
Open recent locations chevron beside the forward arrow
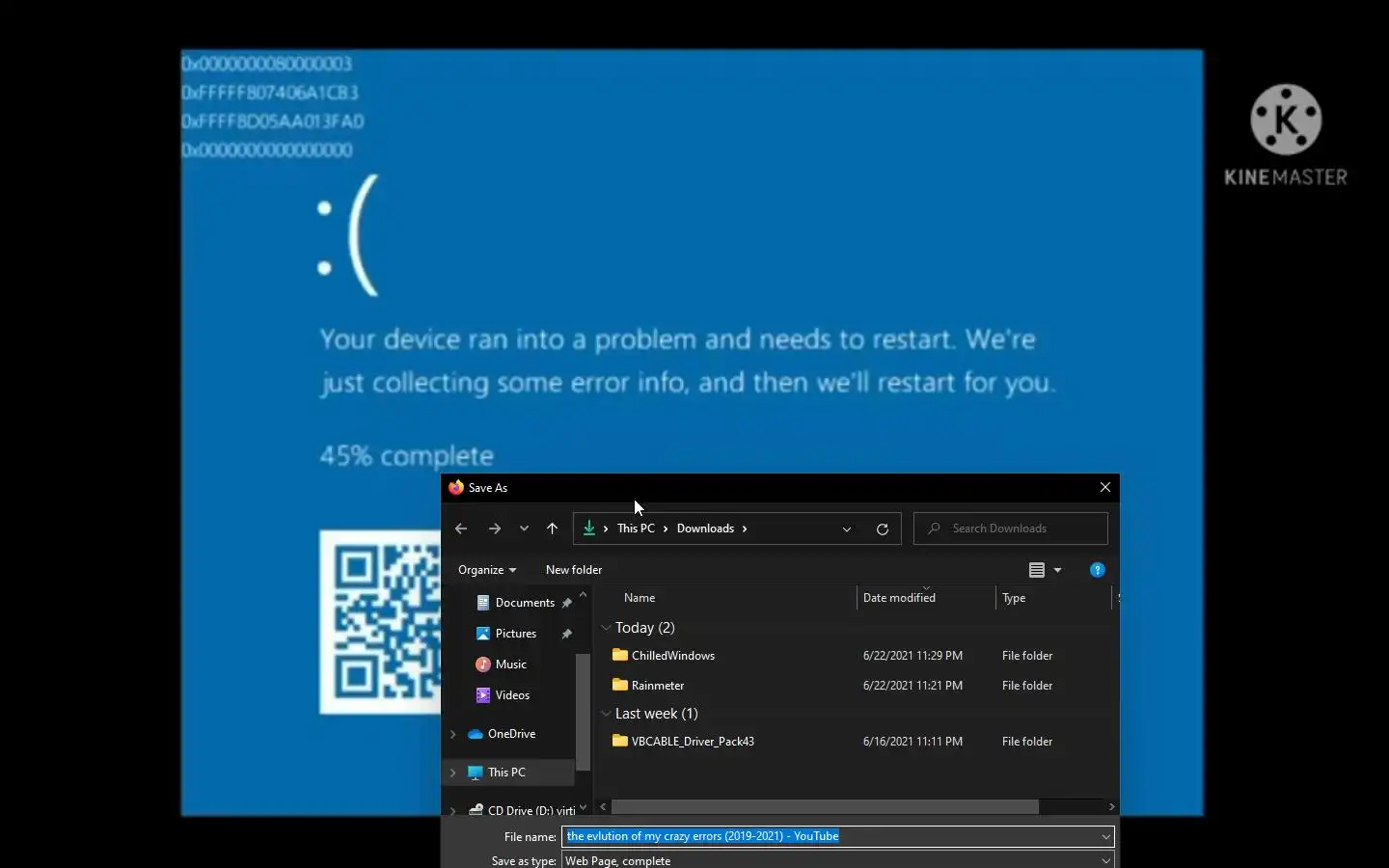click(x=524, y=529)
